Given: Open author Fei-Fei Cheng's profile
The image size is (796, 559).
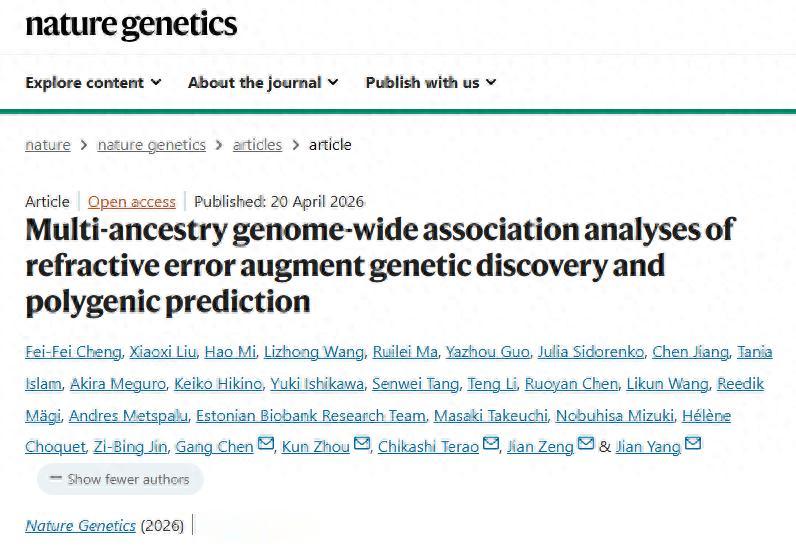Looking at the screenshot, I should [x=73, y=351].
